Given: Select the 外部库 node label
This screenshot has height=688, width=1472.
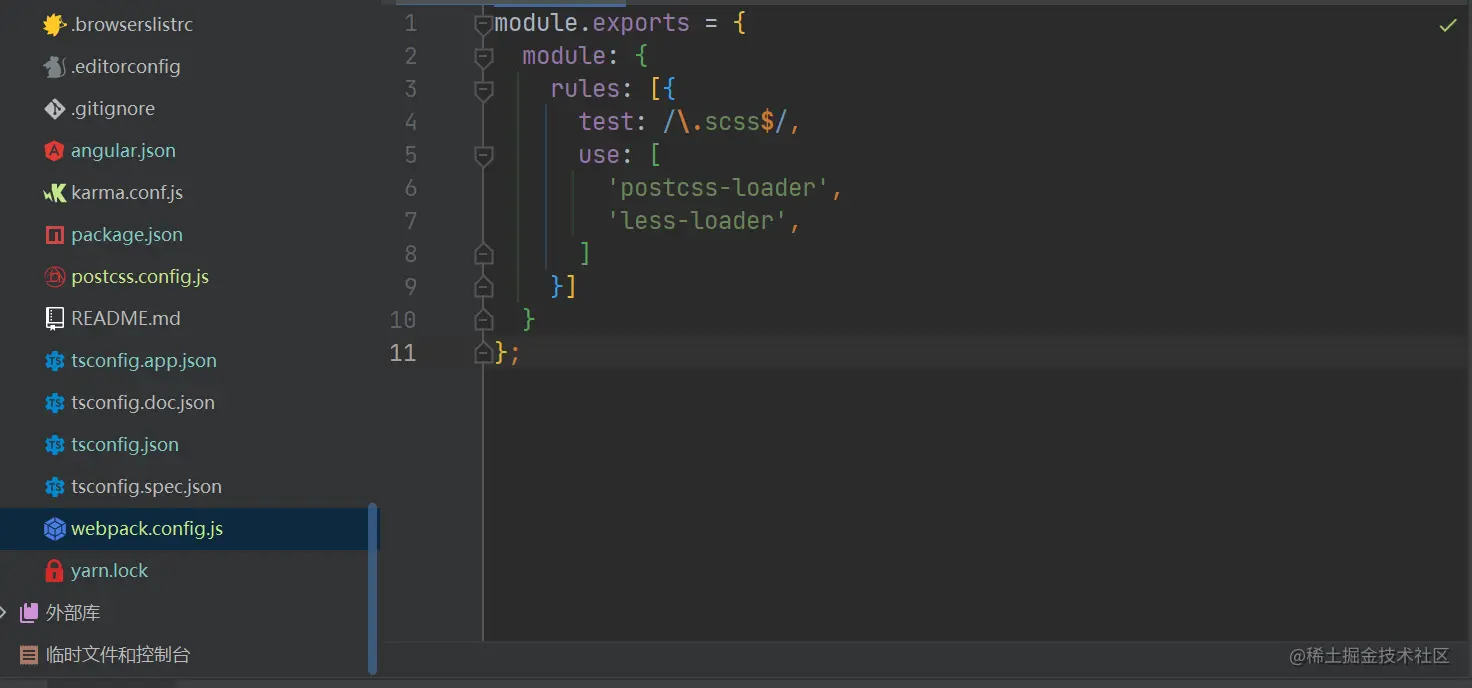Looking at the screenshot, I should [x=73, y=613].
